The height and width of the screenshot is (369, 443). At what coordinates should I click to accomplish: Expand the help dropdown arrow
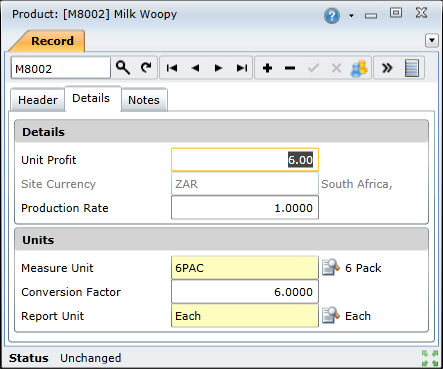tap(351, 16)
